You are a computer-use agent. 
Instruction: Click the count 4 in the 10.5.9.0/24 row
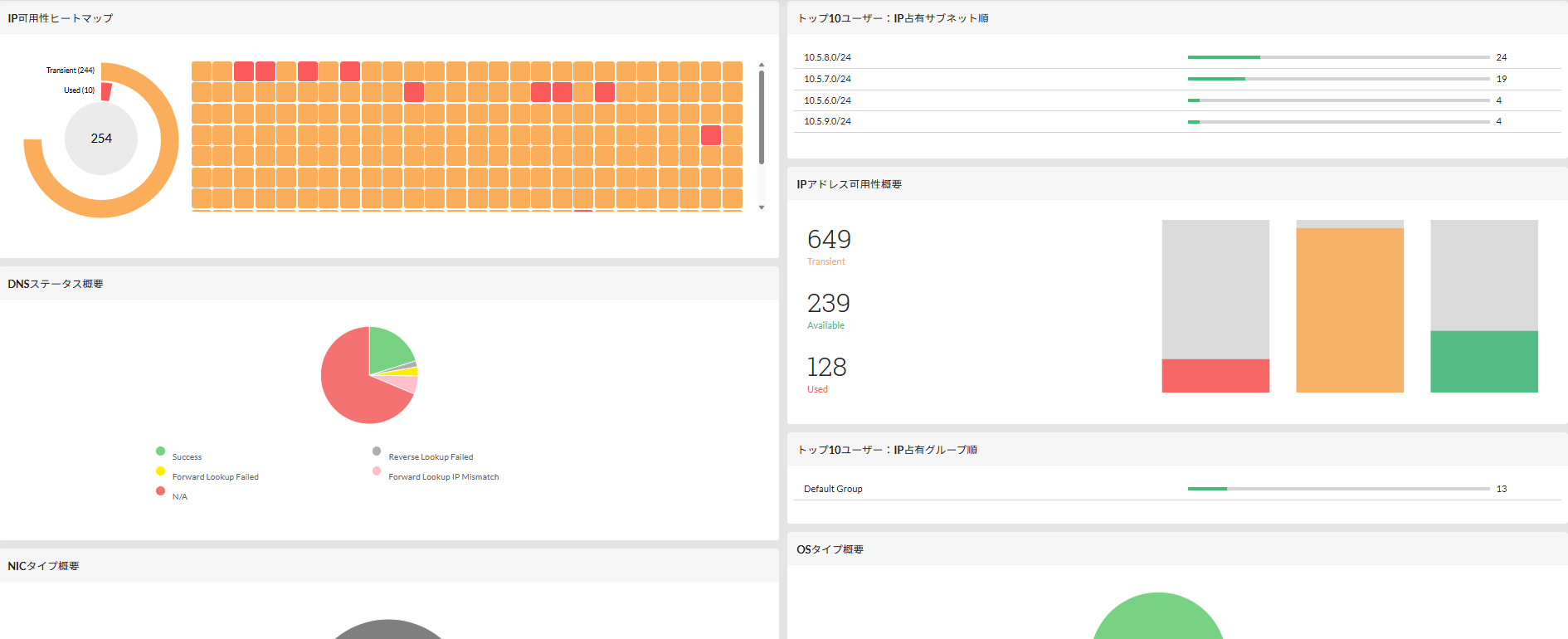[1499, 121]
